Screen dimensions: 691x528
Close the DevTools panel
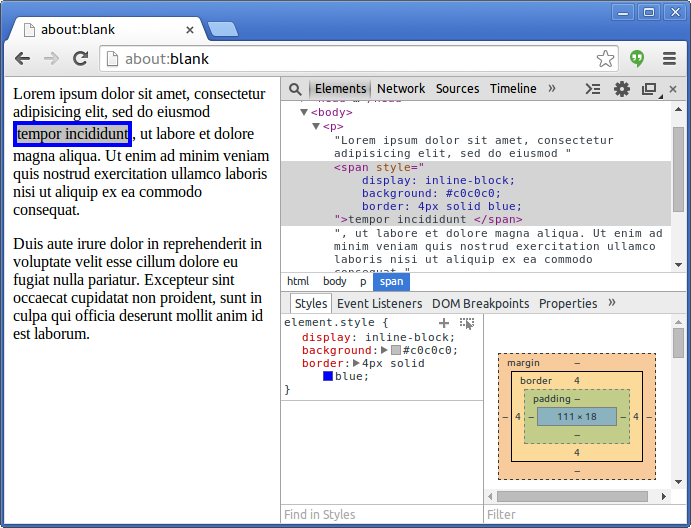pyautogui.click(x=673, y=89)
